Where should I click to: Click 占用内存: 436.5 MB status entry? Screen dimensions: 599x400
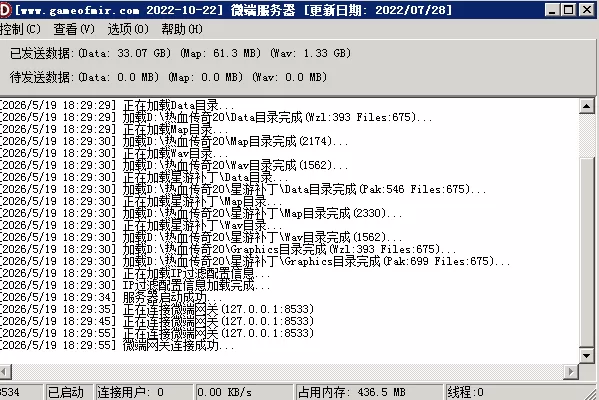point(369,392)
